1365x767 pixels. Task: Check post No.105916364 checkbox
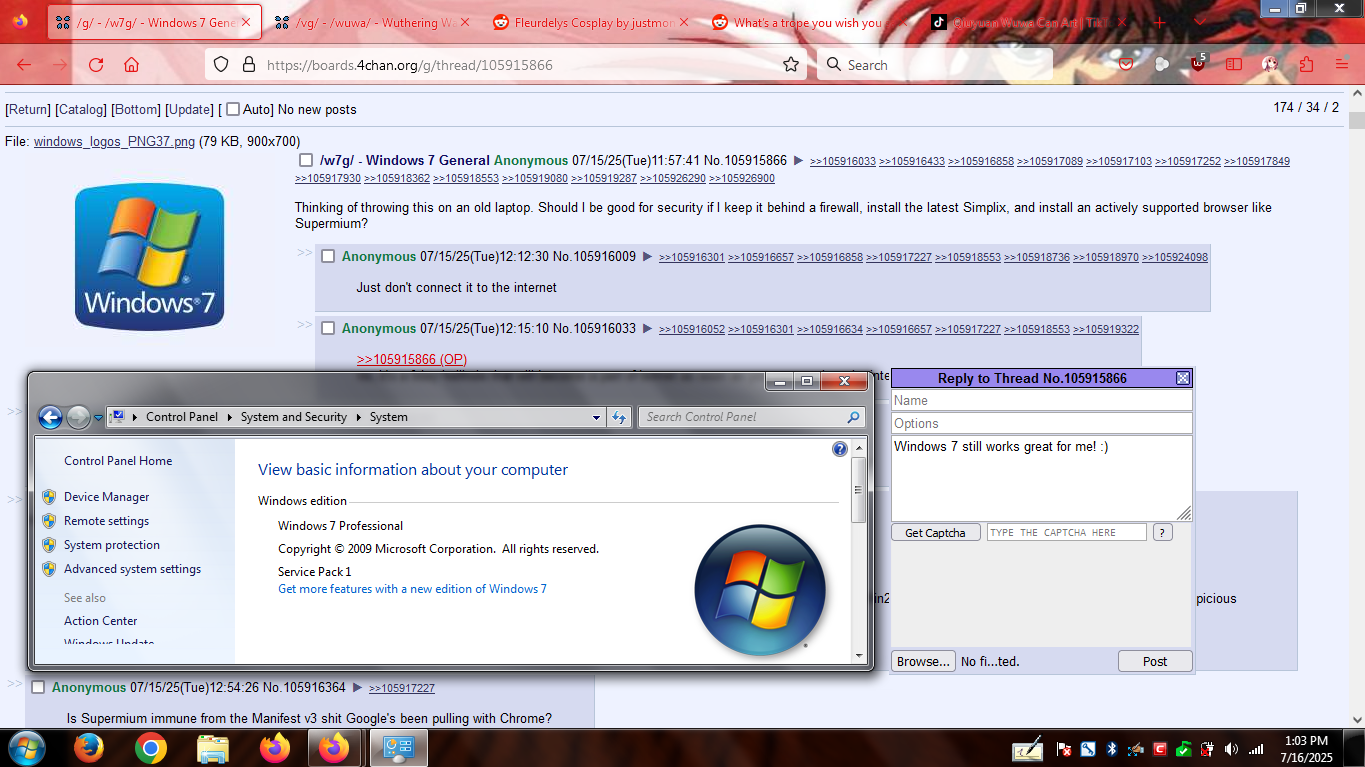pyautogui.click(x=38, y=687)
